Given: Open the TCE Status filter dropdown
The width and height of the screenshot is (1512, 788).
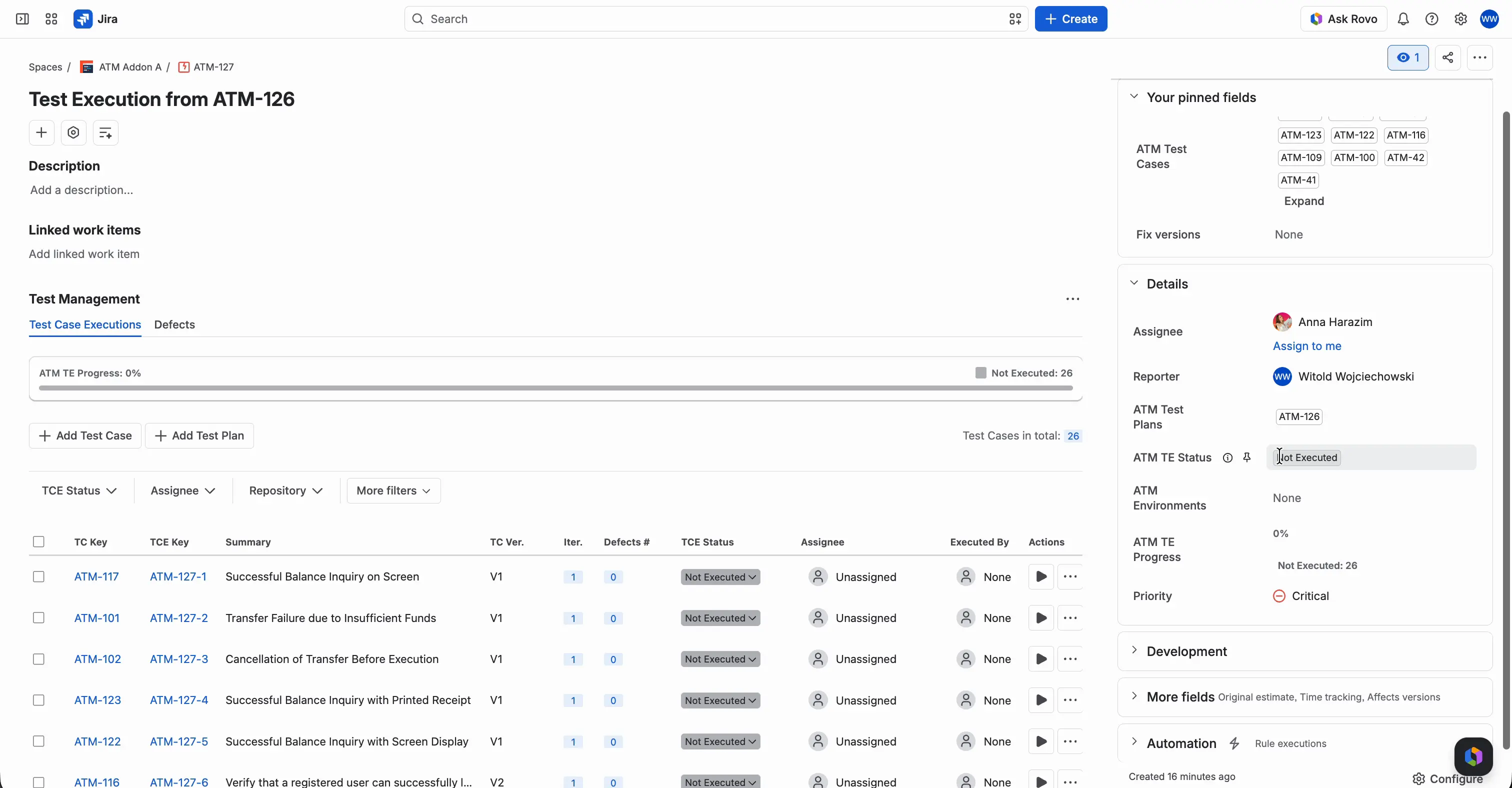Looking at the screenshot, I should 79,490.
